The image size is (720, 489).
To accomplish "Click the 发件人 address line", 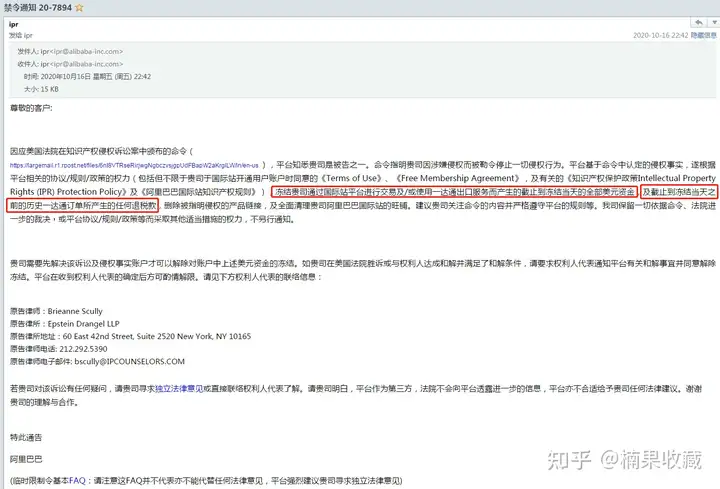I will [70, 51].
